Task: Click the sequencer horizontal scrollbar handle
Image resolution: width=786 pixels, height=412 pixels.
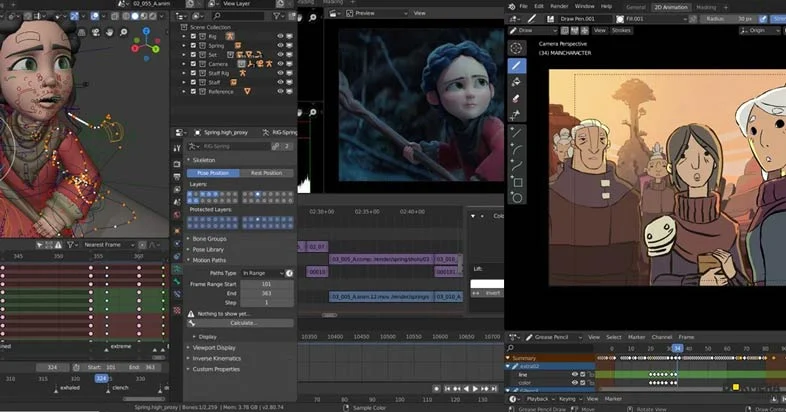Action: click(329, 315)
